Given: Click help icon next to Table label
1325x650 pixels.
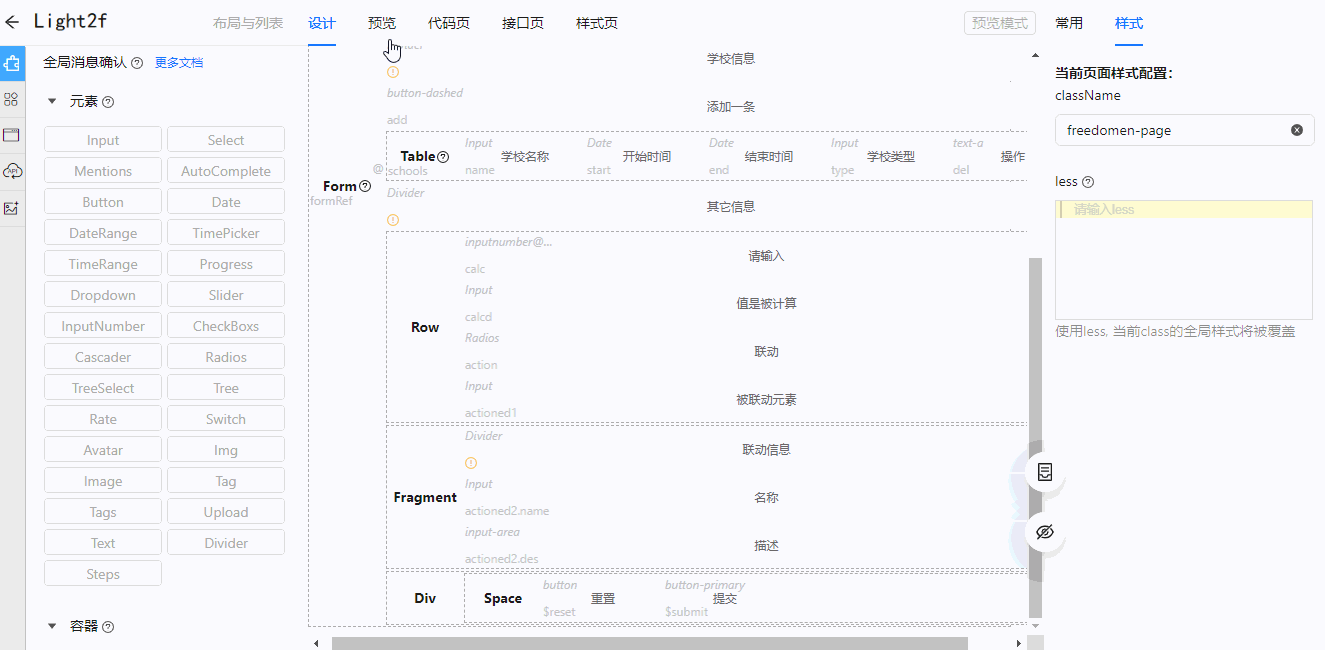Looking at the screenshot, I should click(x=443, y=157).
